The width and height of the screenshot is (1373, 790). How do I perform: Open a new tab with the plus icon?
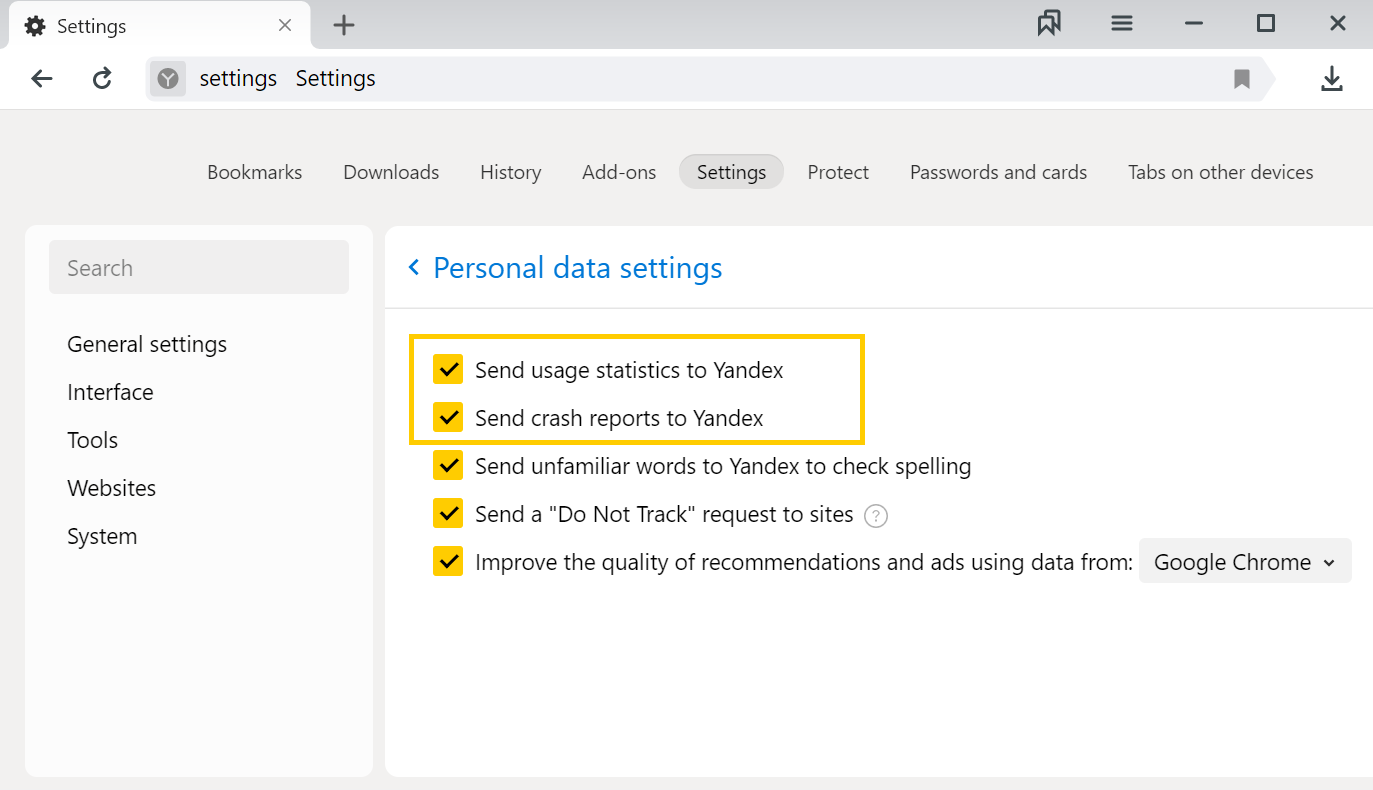tap(344, 25)
